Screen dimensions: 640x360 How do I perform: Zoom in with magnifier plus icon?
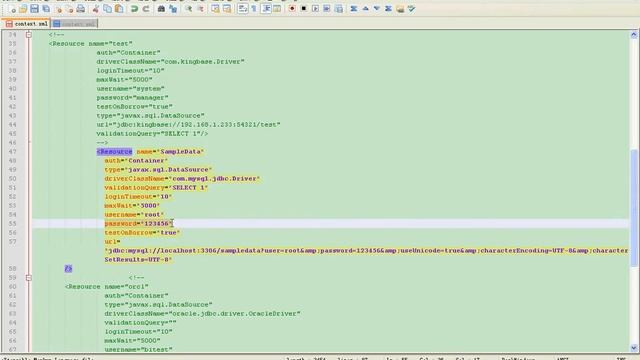tap(189, 9)
